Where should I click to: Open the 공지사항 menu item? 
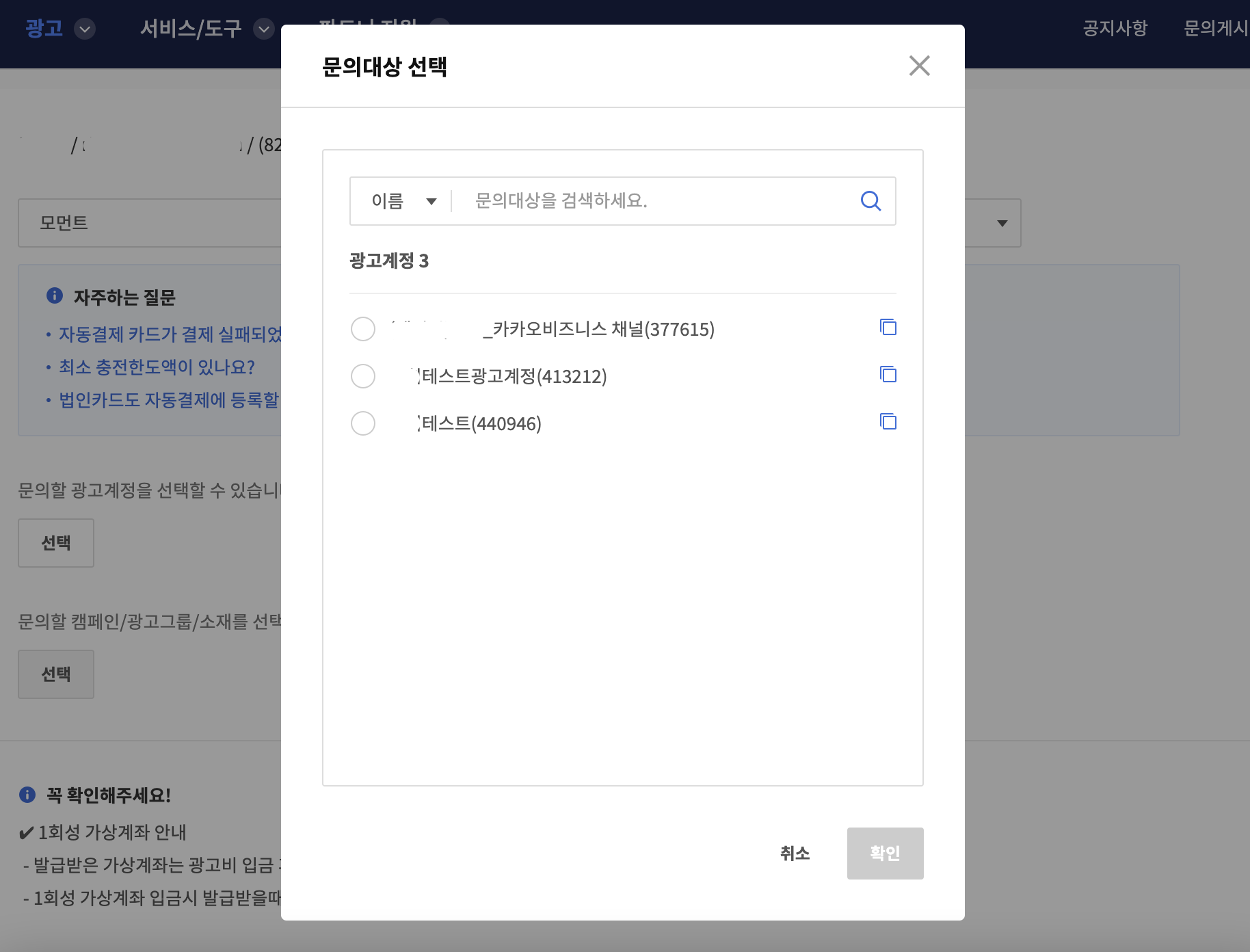pyautogui.click(x=1115, y=28)
